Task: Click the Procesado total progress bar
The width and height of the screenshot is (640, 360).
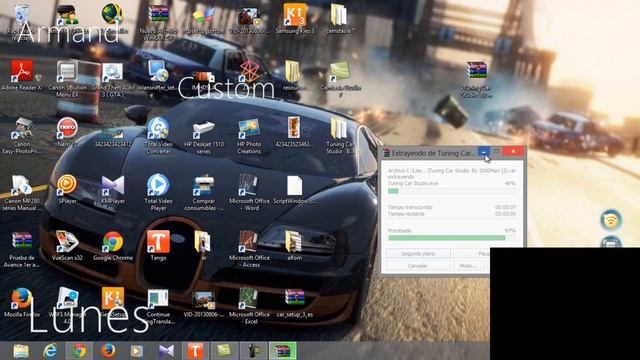Action: pos(451,238)
